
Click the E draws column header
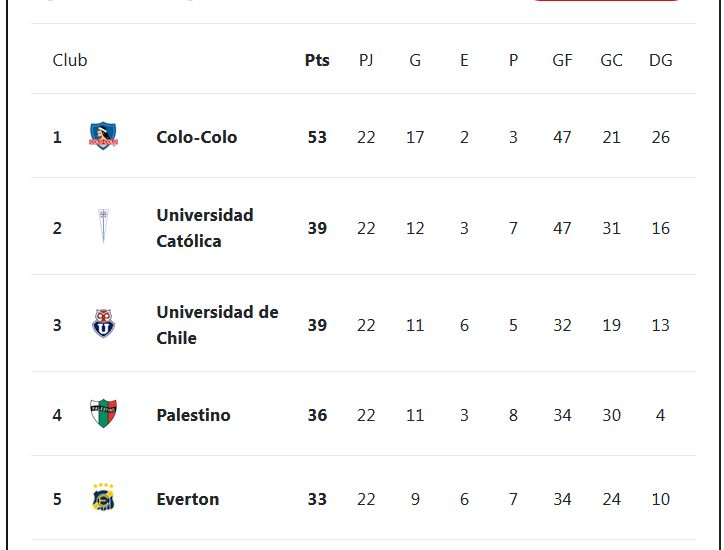click(464, 60)
